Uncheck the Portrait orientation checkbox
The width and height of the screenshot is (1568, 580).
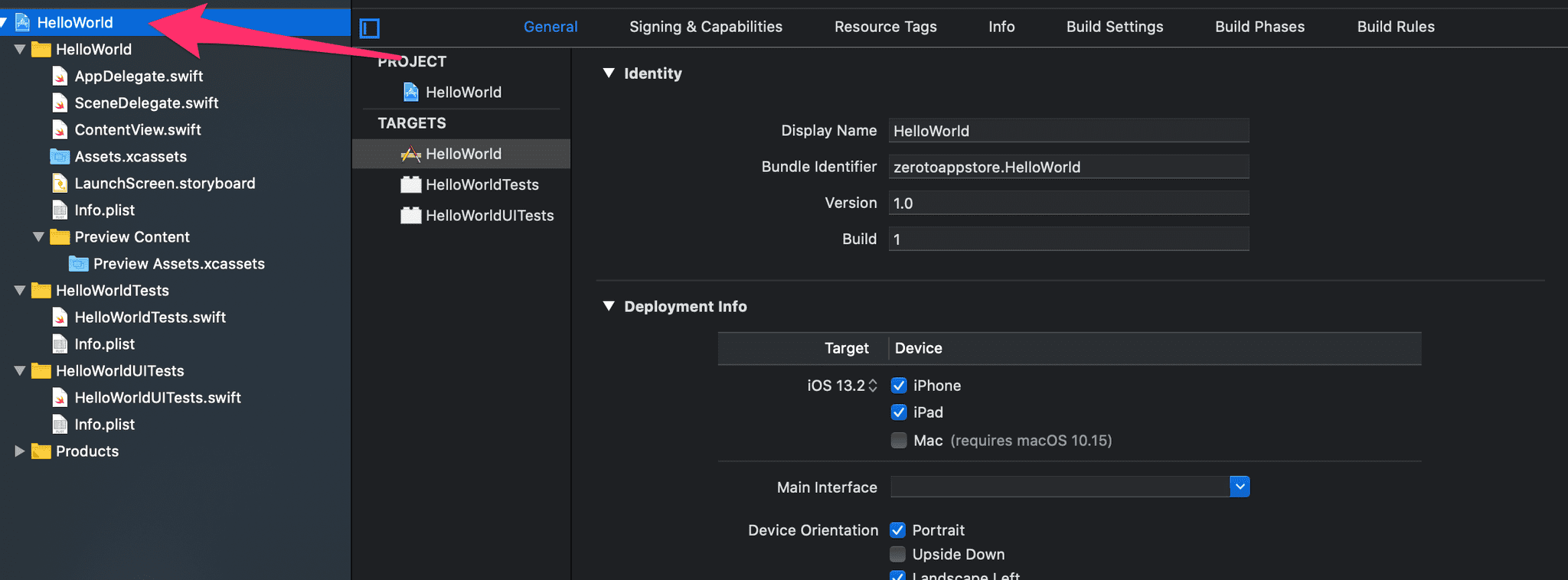[x=898, y=530]
